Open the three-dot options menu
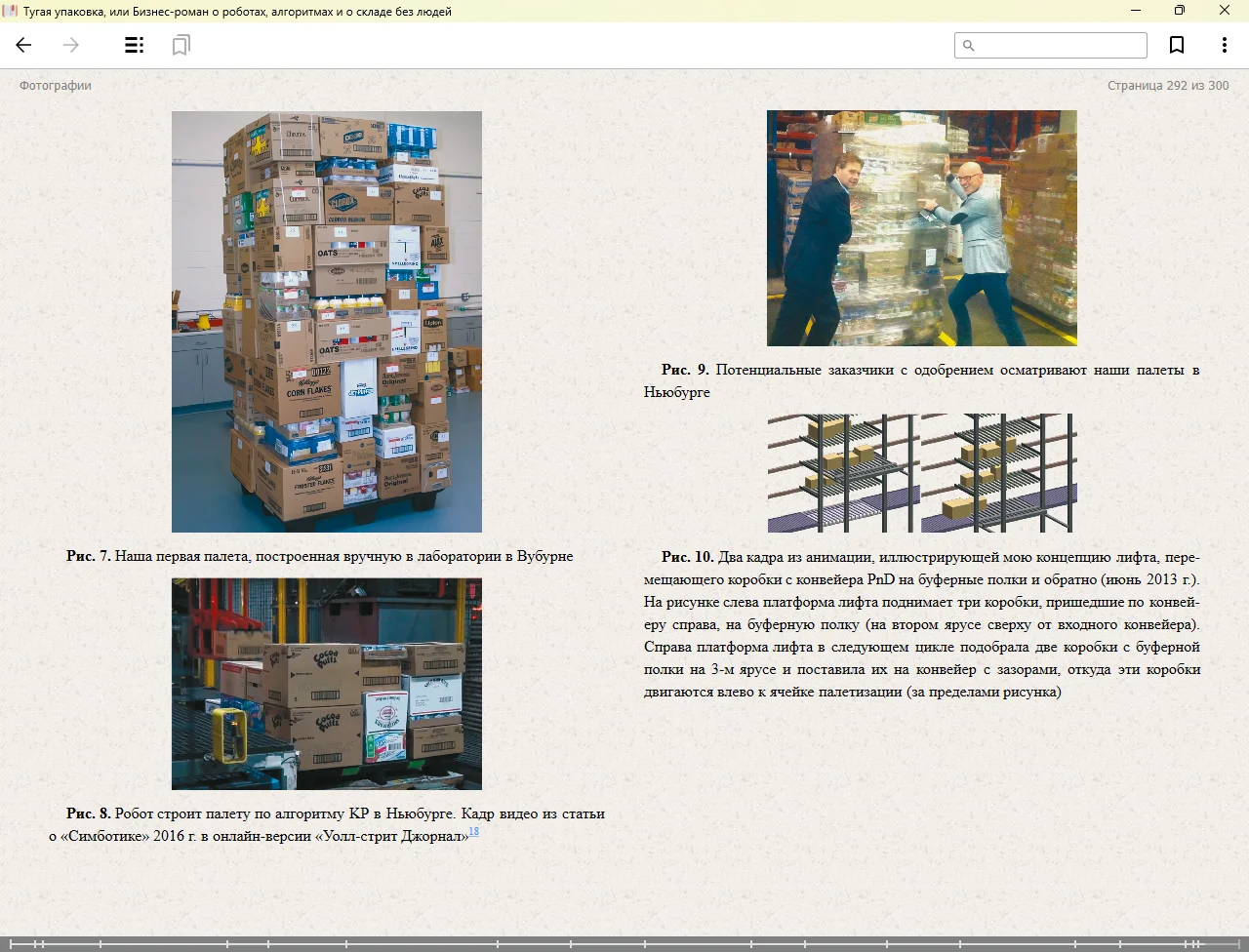The width and height of the screenshot is (1249, 952). [x=1224, y=45]
